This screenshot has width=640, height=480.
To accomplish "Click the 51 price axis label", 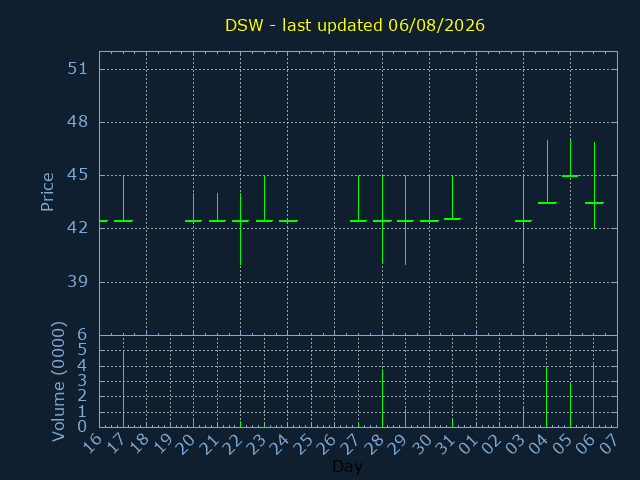I will pos(78,69).
